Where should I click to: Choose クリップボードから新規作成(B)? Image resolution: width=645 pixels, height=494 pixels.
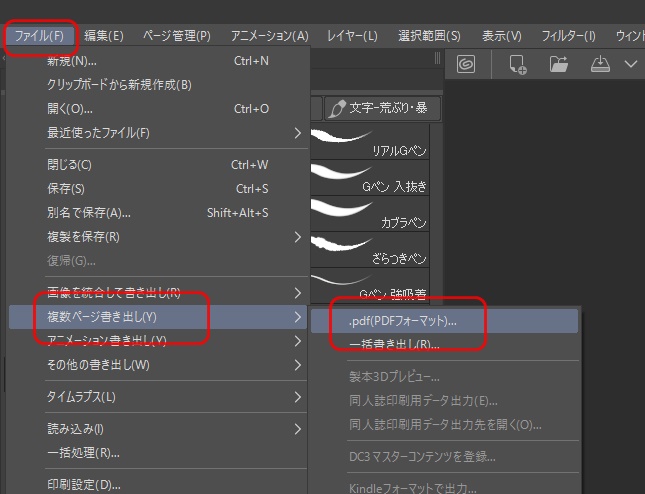[x=158, y=85]
